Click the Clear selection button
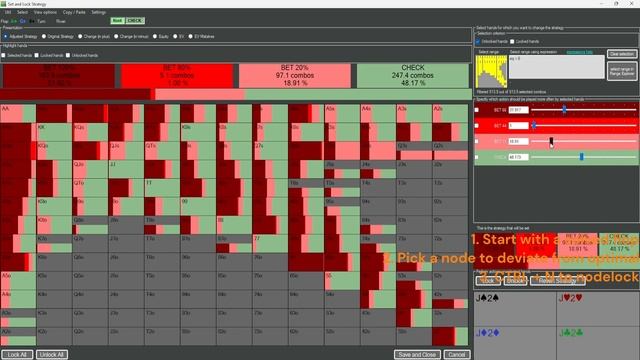 (x=622, y=54)
